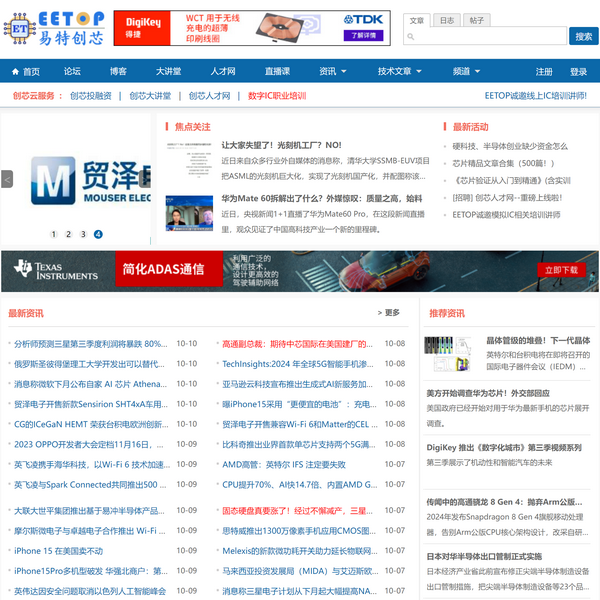Expand the 资讯 dropdown menu
600x600 pixels.
[x=332, y=72]
